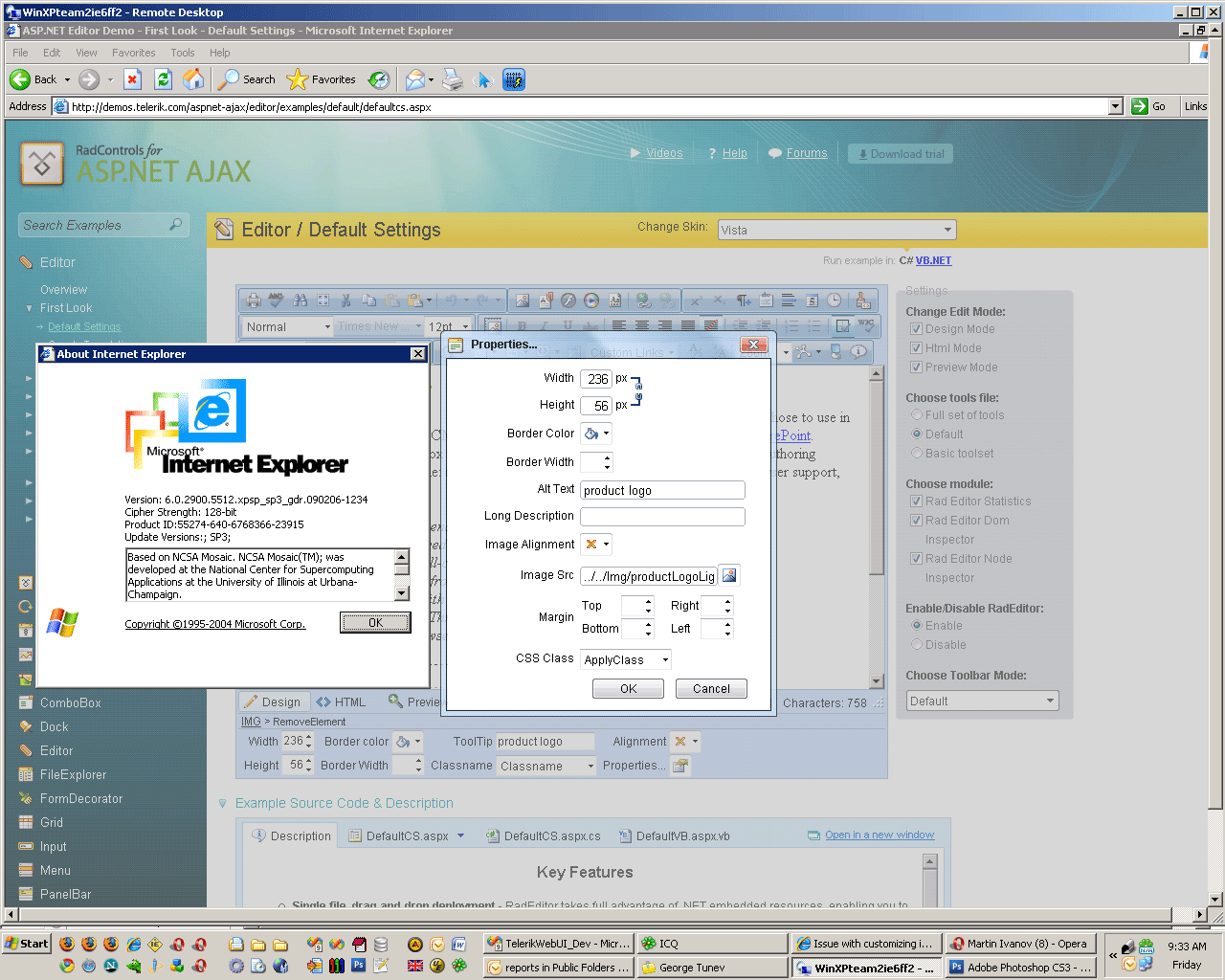Click the Home icon in Internet Explorer toolbar

coord(193,79)
